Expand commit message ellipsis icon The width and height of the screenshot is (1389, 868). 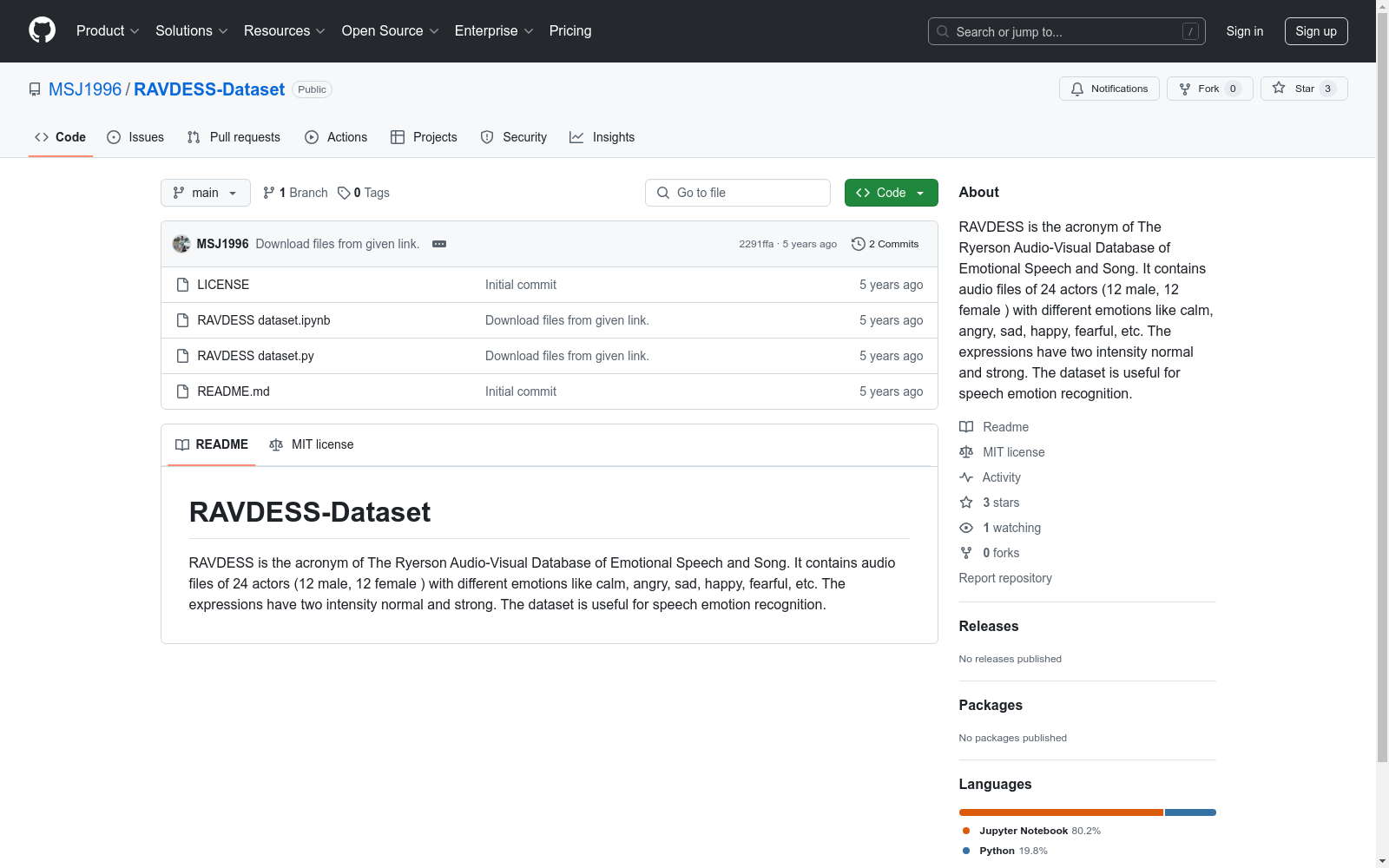439,244
